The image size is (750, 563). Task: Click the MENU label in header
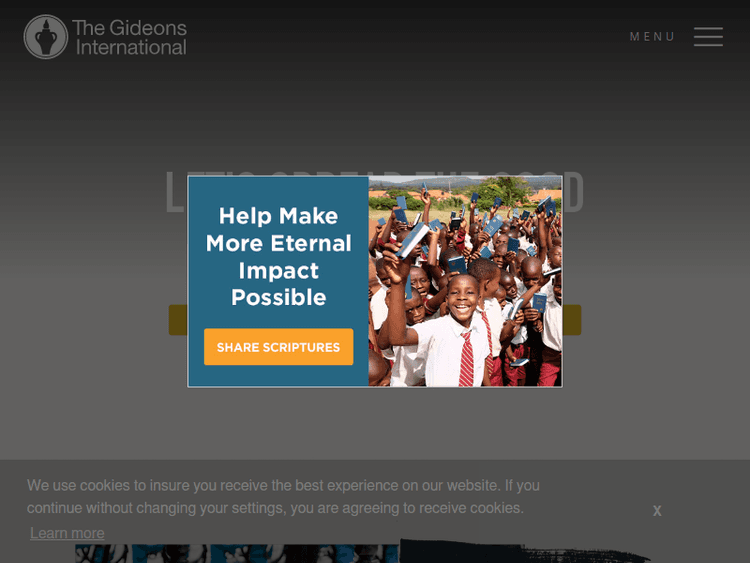[652, 37]
